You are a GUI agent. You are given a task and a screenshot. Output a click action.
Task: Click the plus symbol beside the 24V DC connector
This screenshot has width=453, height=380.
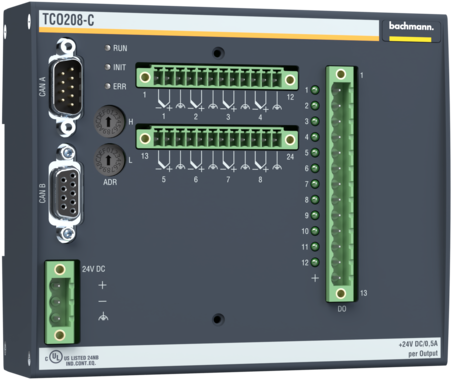(102, 285)
